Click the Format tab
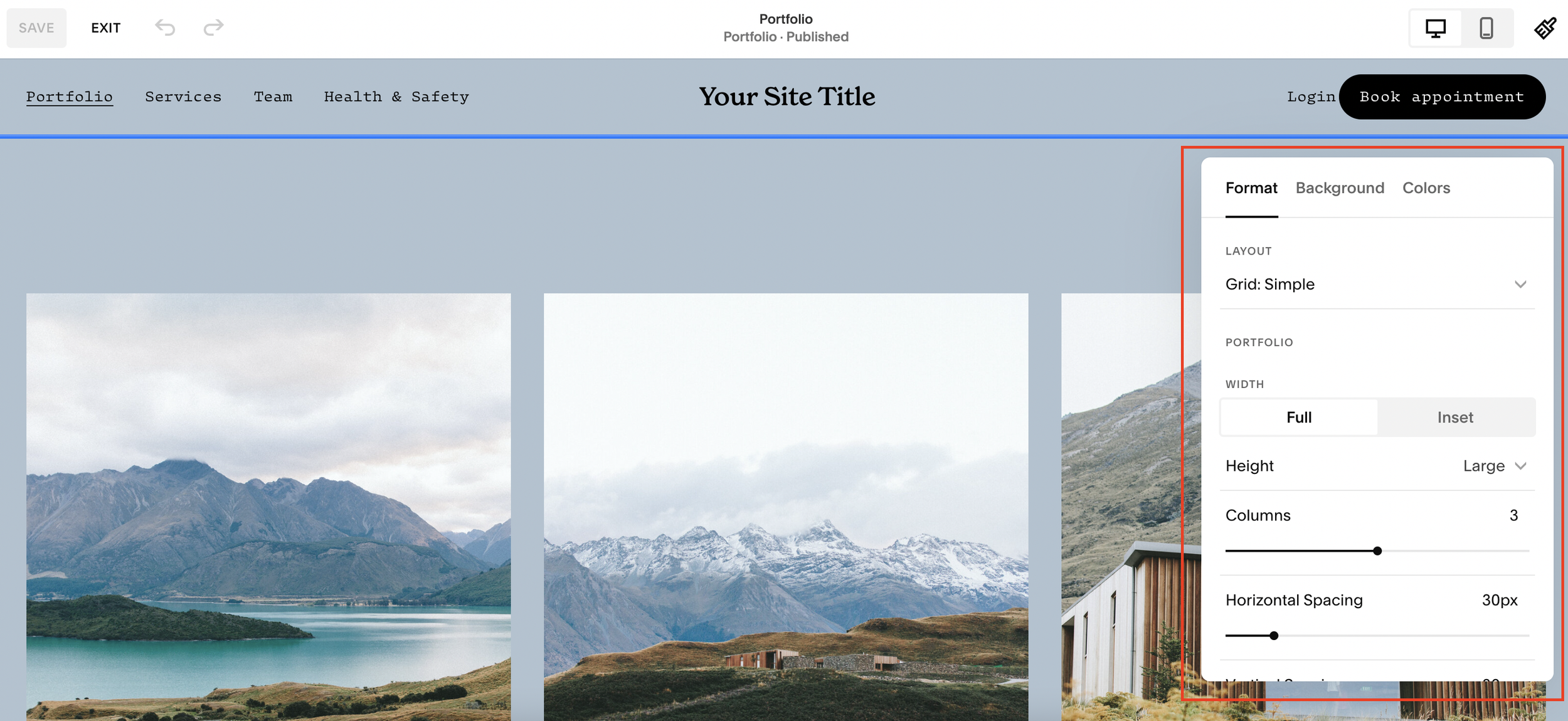 pos(1251,188)
